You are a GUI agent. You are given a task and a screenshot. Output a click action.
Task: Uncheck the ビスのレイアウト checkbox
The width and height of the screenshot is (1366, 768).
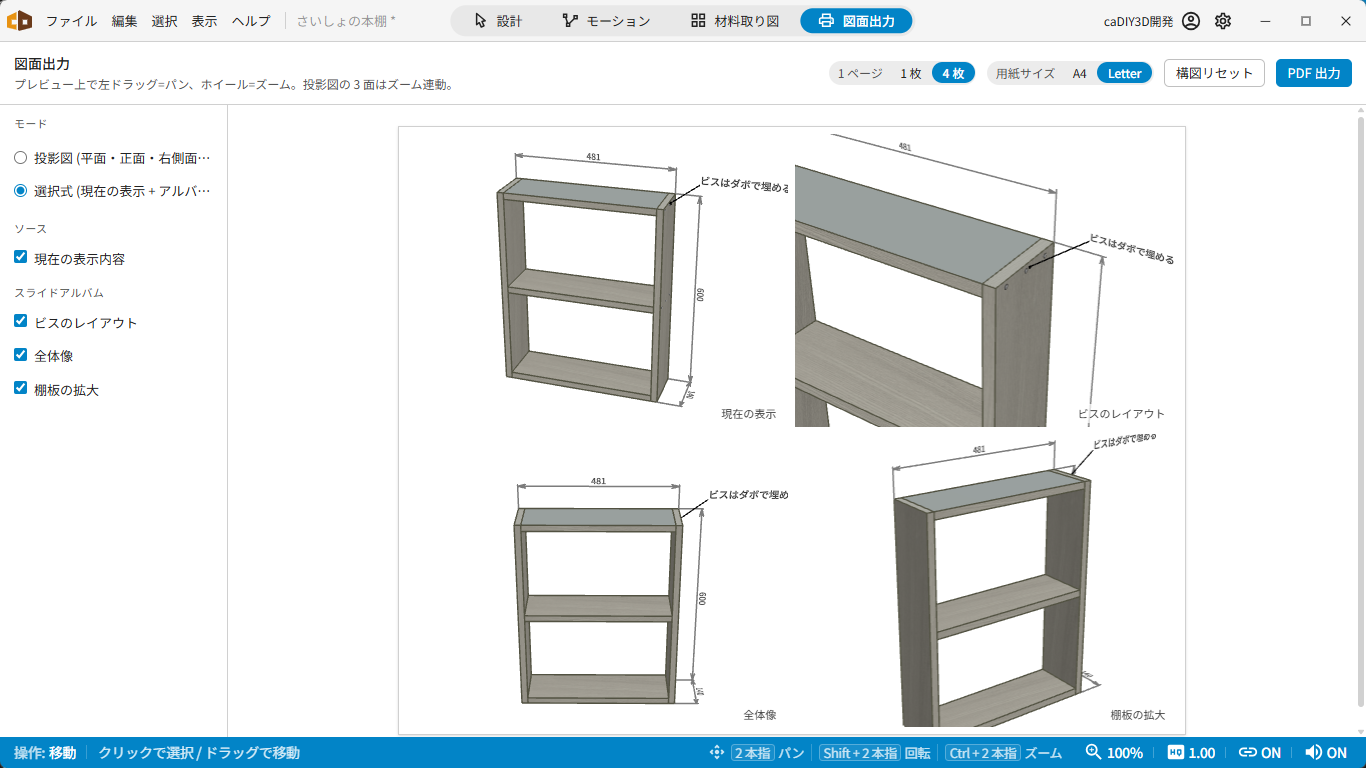click(x=21, y=321)
